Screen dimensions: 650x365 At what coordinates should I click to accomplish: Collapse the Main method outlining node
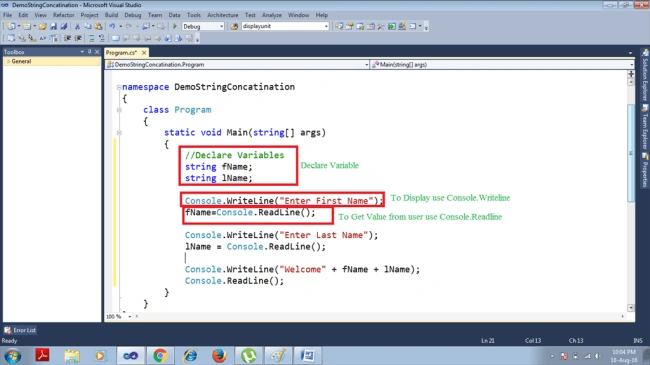tap(119, 133)
